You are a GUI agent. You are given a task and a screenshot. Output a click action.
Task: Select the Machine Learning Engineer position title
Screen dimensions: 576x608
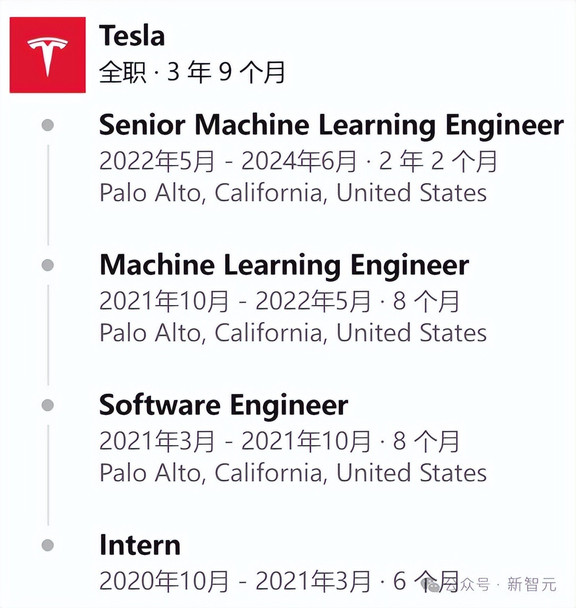click(x=284, y=265)
